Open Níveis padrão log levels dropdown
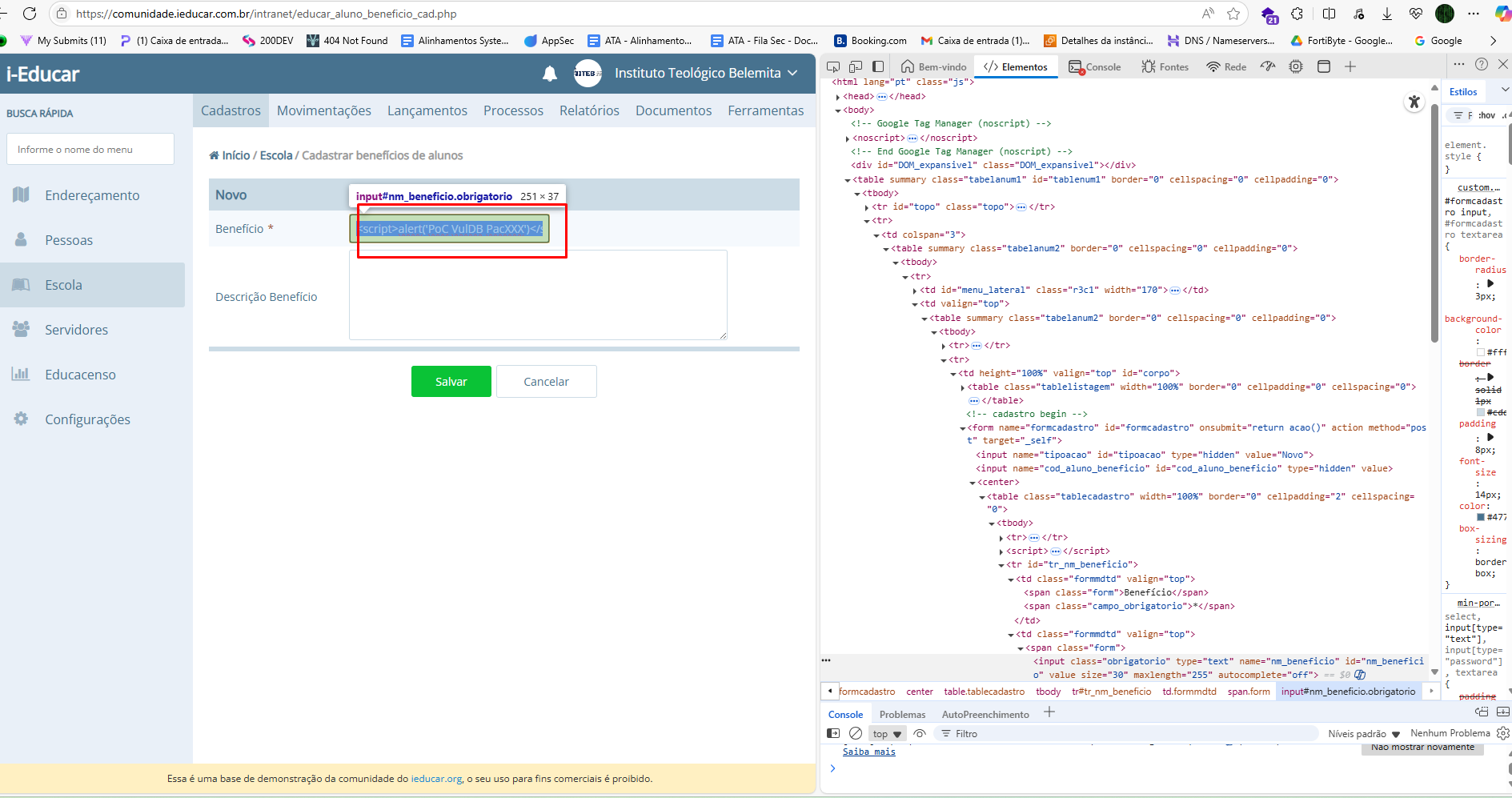Viewport: 1512px width, 798px height. (x=1363, y=733)
